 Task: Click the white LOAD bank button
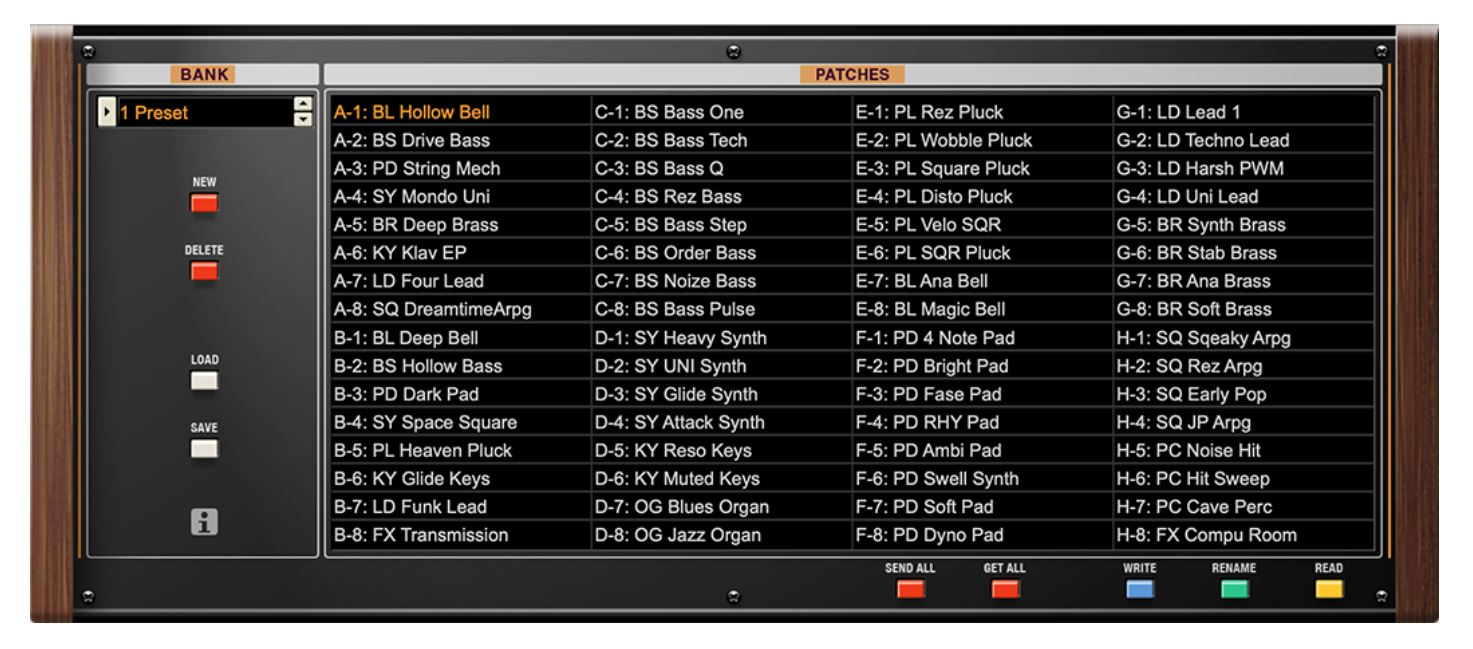pos(204,380)
